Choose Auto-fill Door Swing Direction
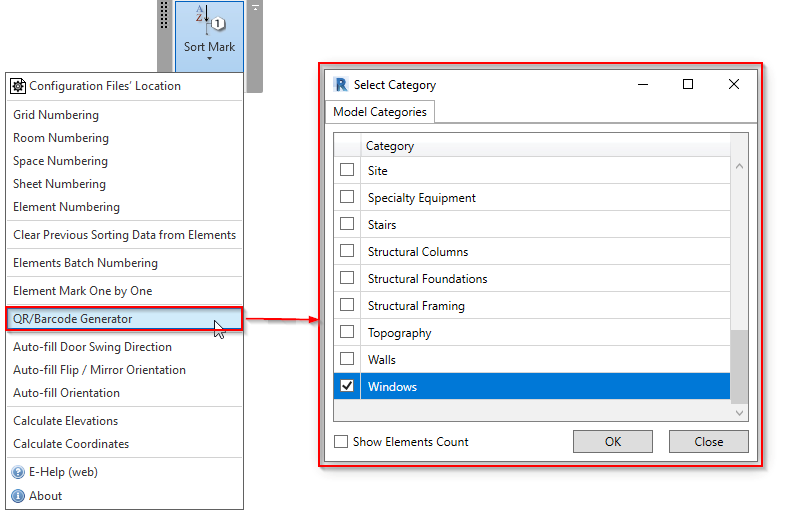The image size is (790, 520). 92,347
